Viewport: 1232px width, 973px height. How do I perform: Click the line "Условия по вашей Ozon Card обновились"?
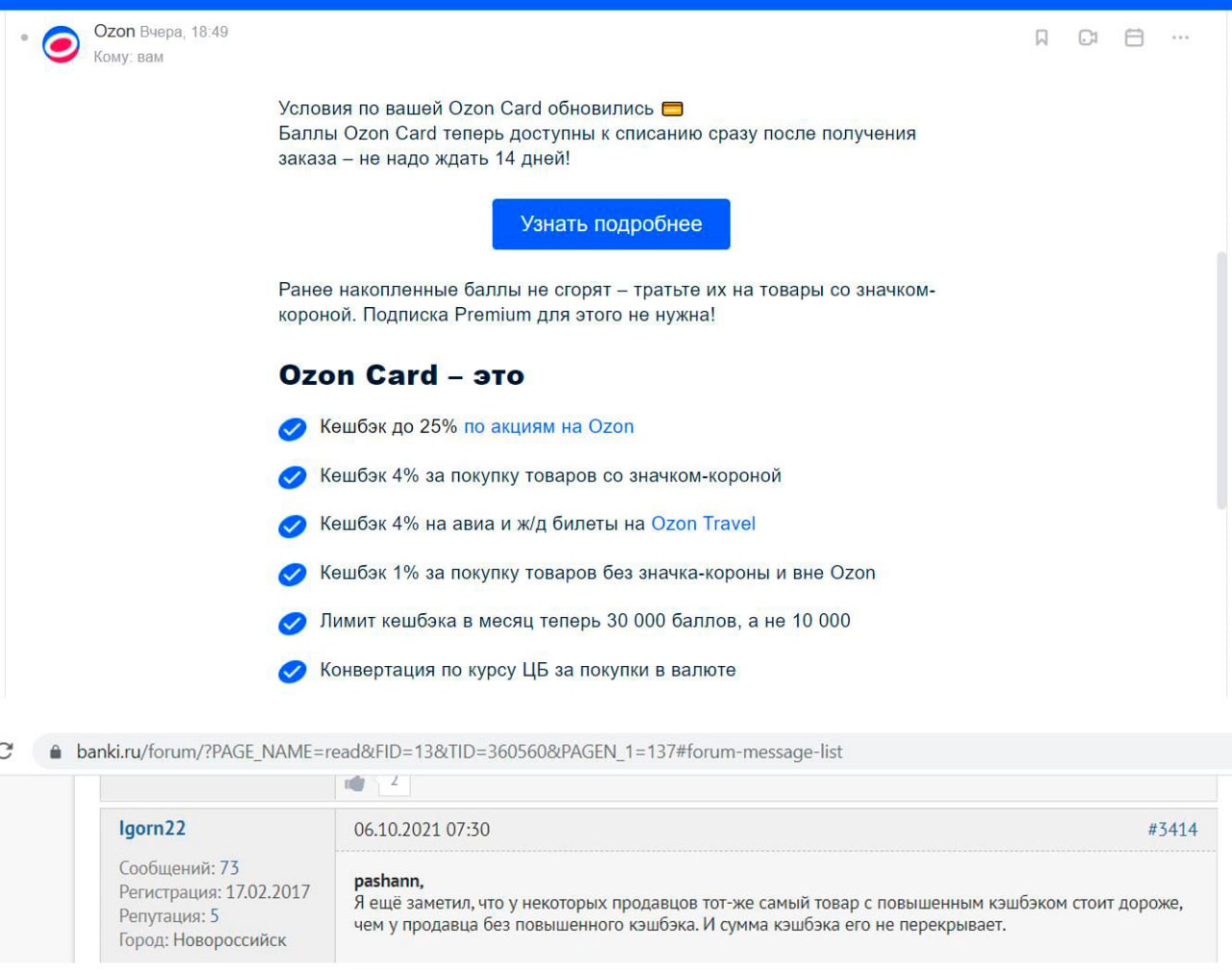tap(466, 108)
